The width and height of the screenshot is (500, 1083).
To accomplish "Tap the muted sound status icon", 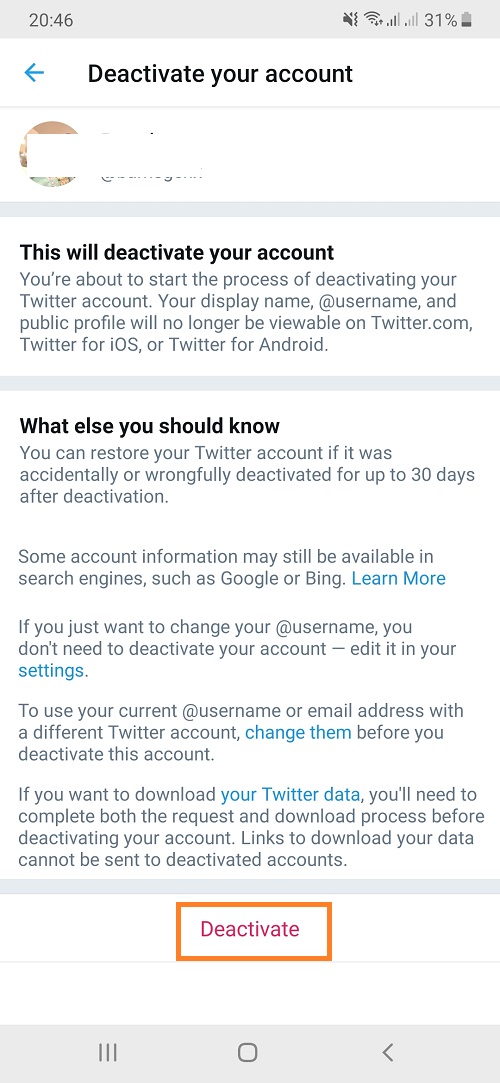I will pyautogui.click(x=351, y=20).
